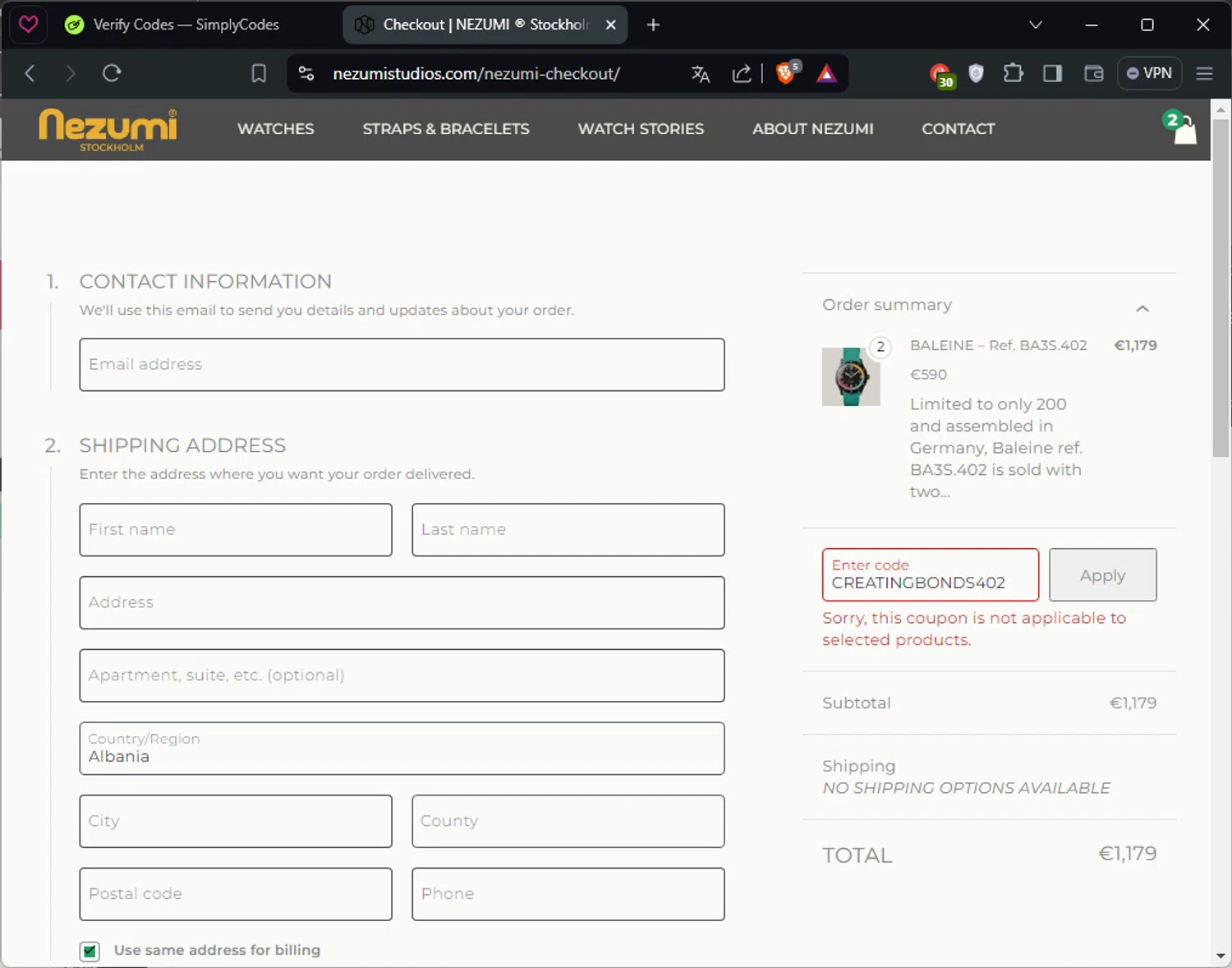The width and height of the screenshot is (1232, 968).
Task: Click the browser back arrow
Action: point(30,74)
